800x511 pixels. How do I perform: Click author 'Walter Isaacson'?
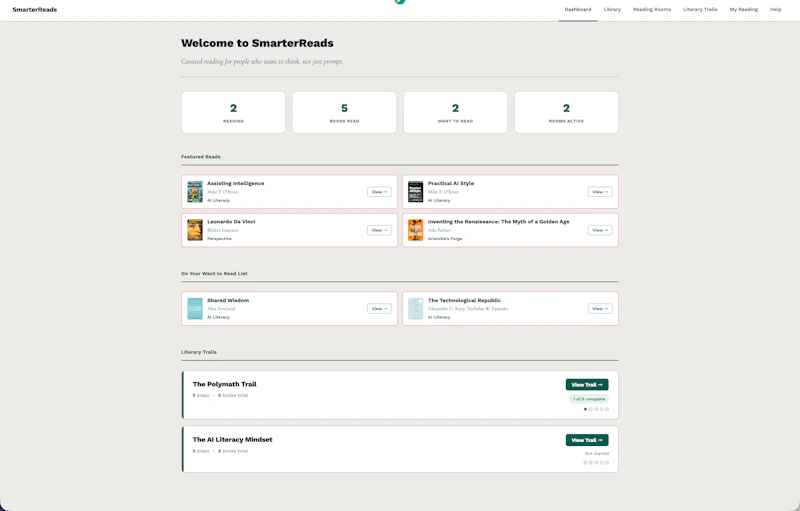coord(222,230)
